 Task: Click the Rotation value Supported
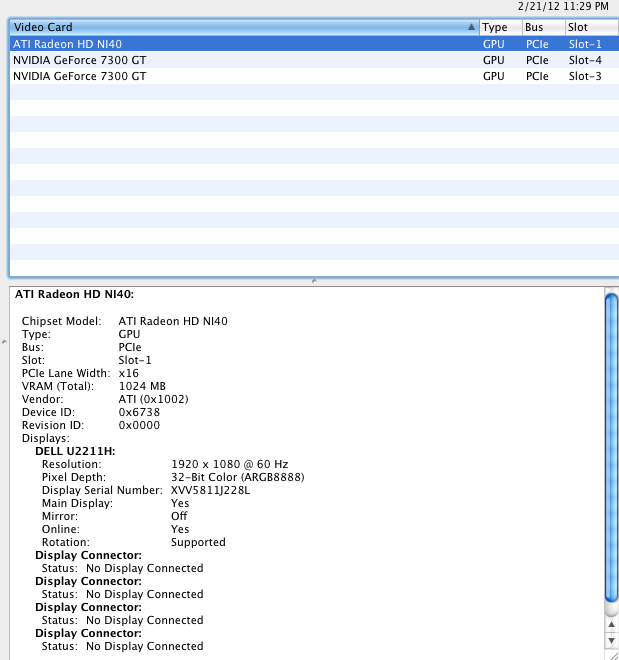tap(198, 542)
